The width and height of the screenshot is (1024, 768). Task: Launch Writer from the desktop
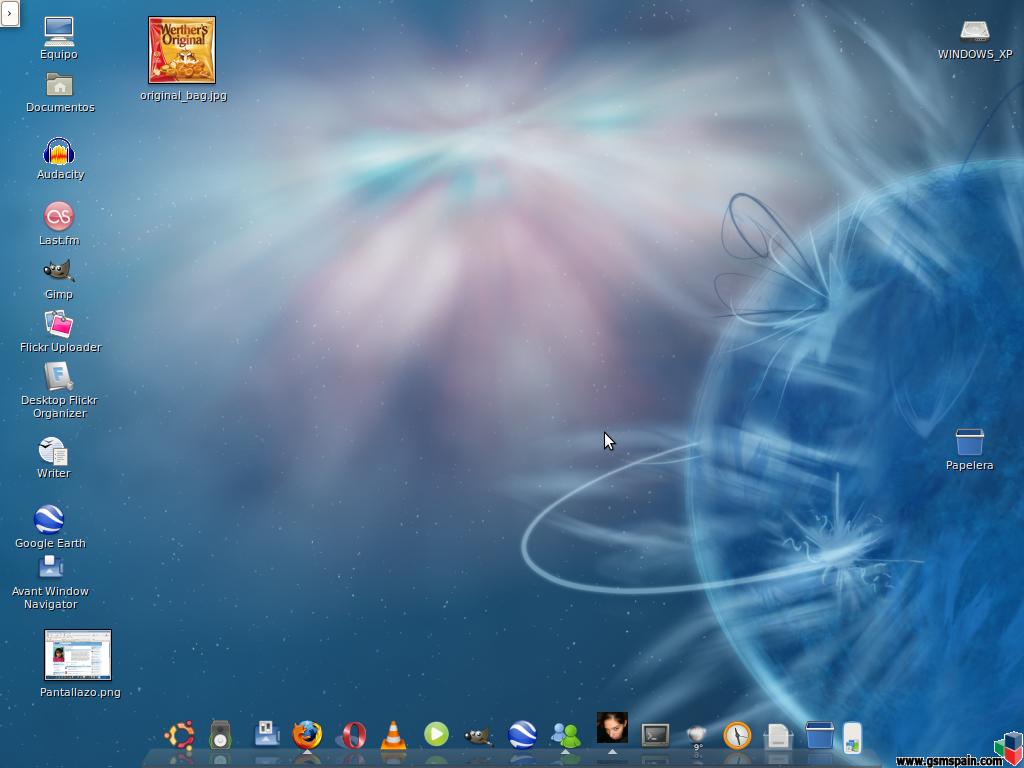tap(53, 451)
